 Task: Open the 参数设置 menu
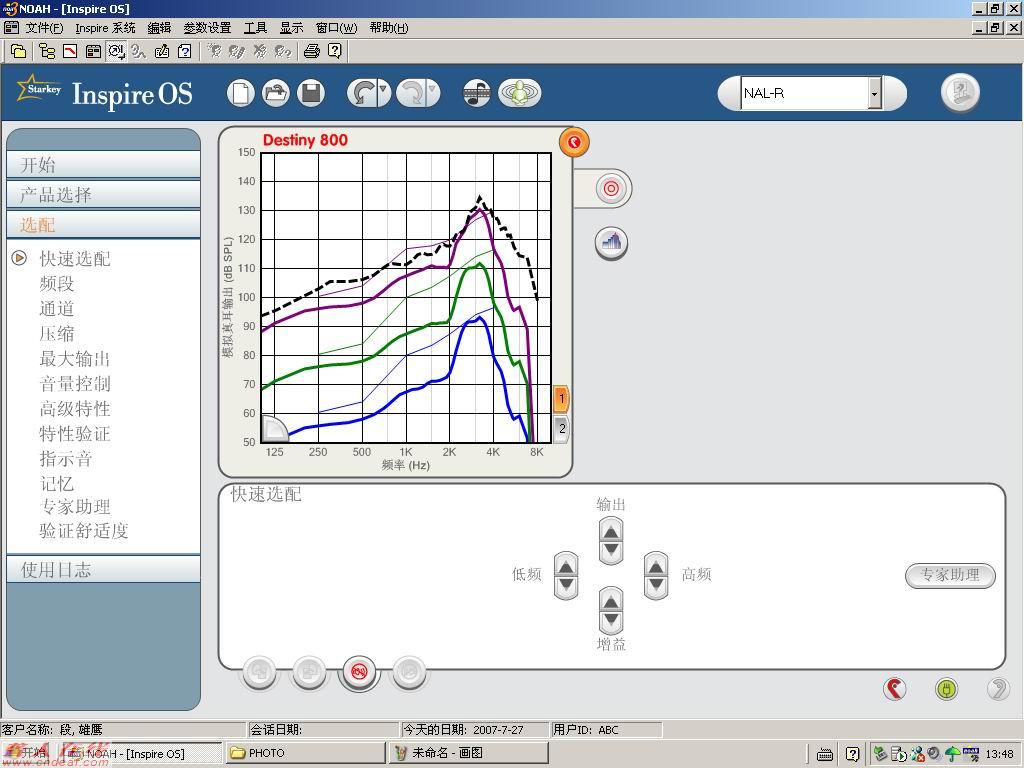point(207,28)
